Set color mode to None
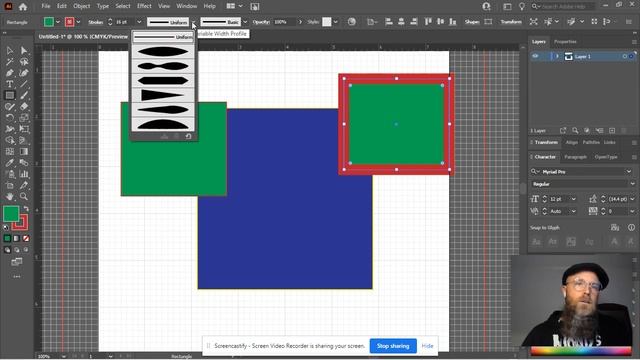Image resolution: width=640 pixels, height=360 pixels. click(26, 238)
